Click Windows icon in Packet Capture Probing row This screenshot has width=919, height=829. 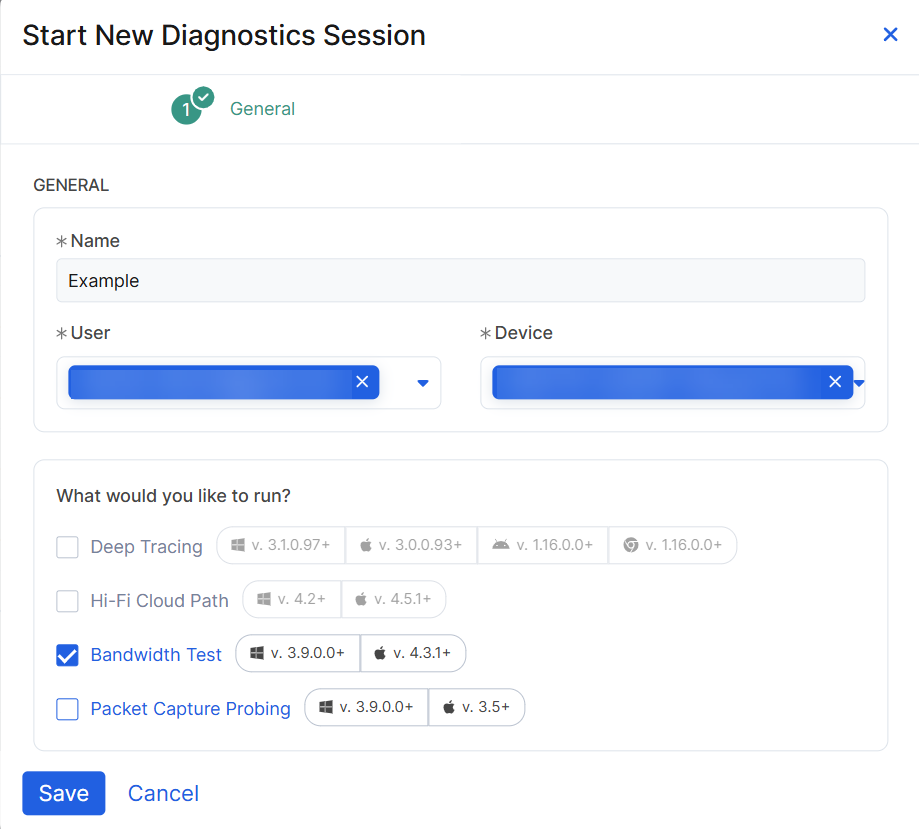tap(326, 707)
